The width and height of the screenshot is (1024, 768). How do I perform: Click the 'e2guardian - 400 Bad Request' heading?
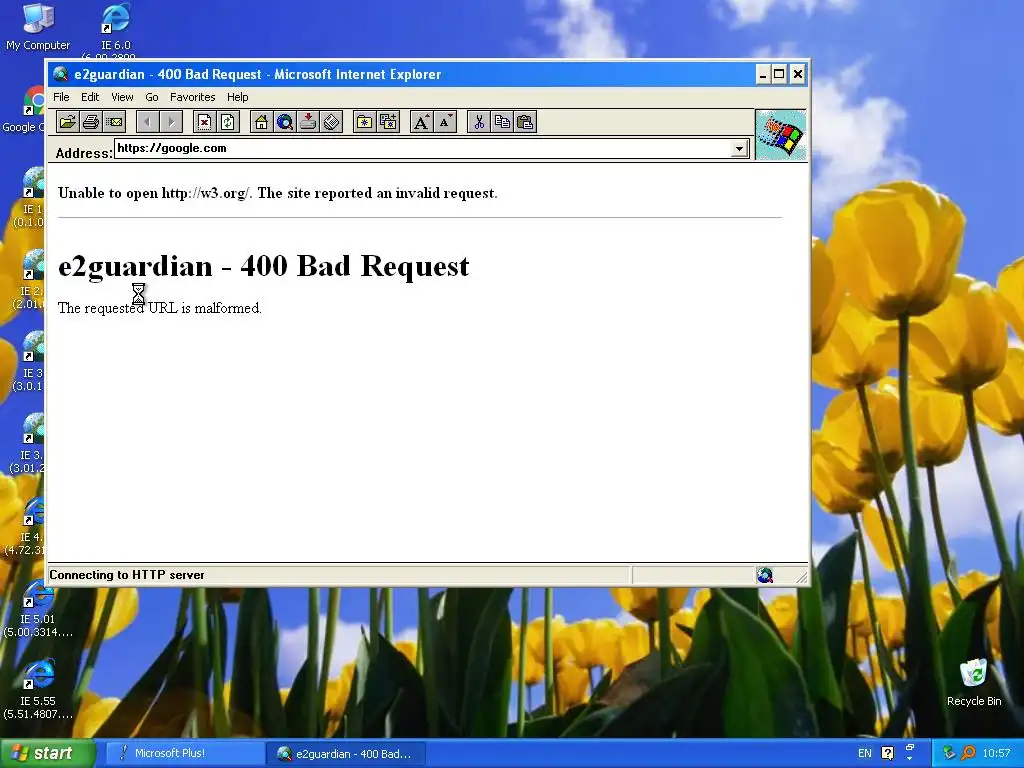[x=264, y=266]
